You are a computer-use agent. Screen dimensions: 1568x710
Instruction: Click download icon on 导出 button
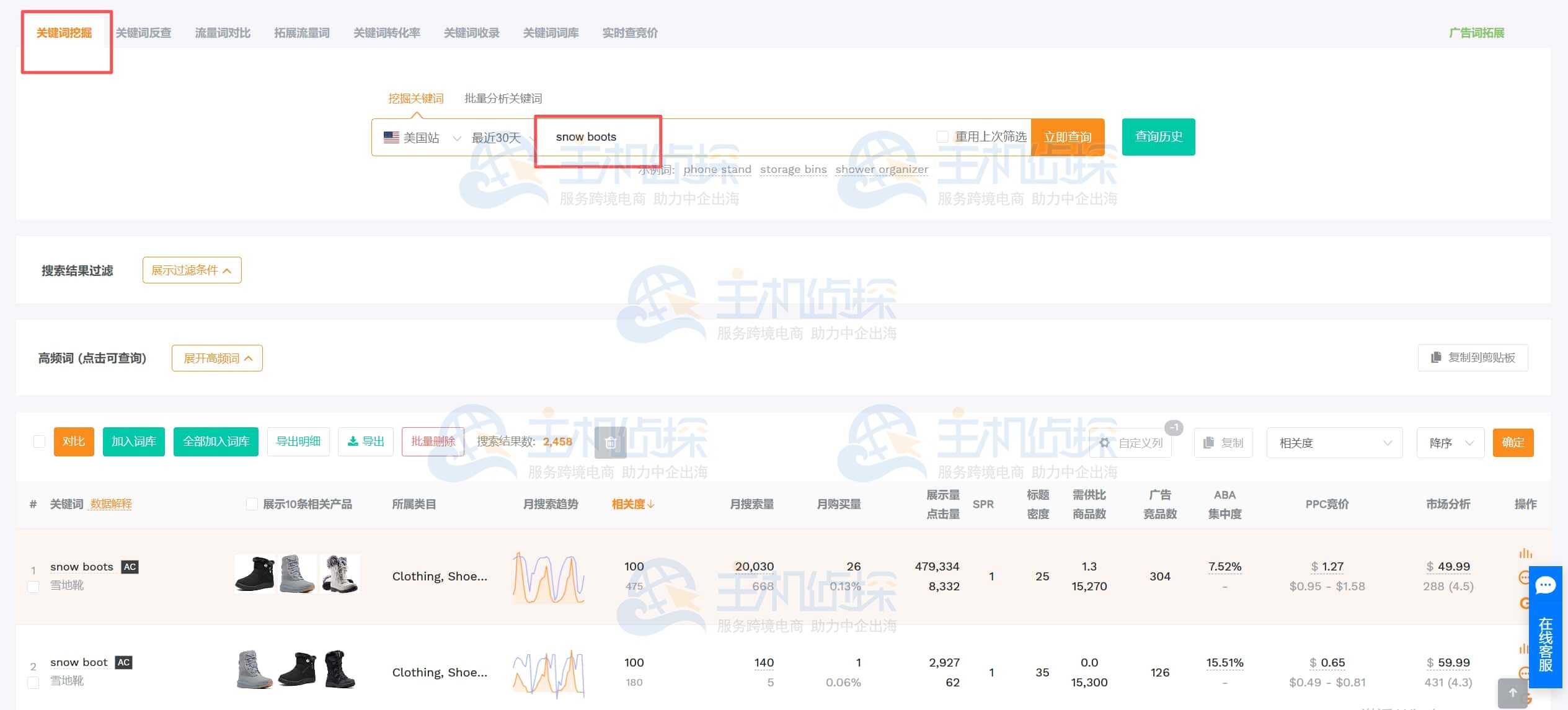[x=353, y=442]
